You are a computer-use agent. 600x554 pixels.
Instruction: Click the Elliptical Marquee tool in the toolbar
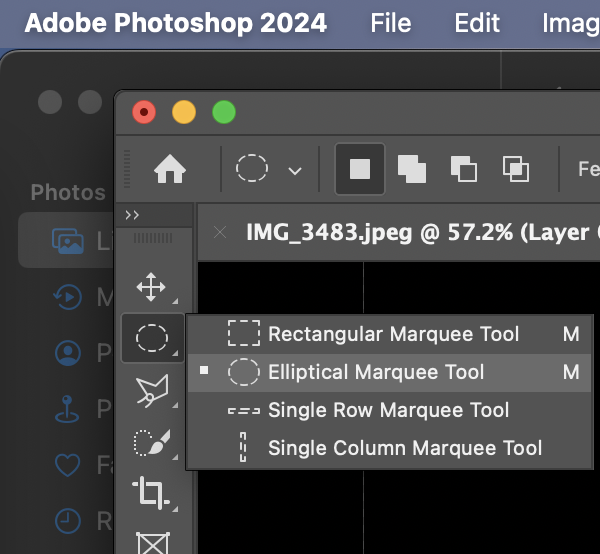[152, 338]
